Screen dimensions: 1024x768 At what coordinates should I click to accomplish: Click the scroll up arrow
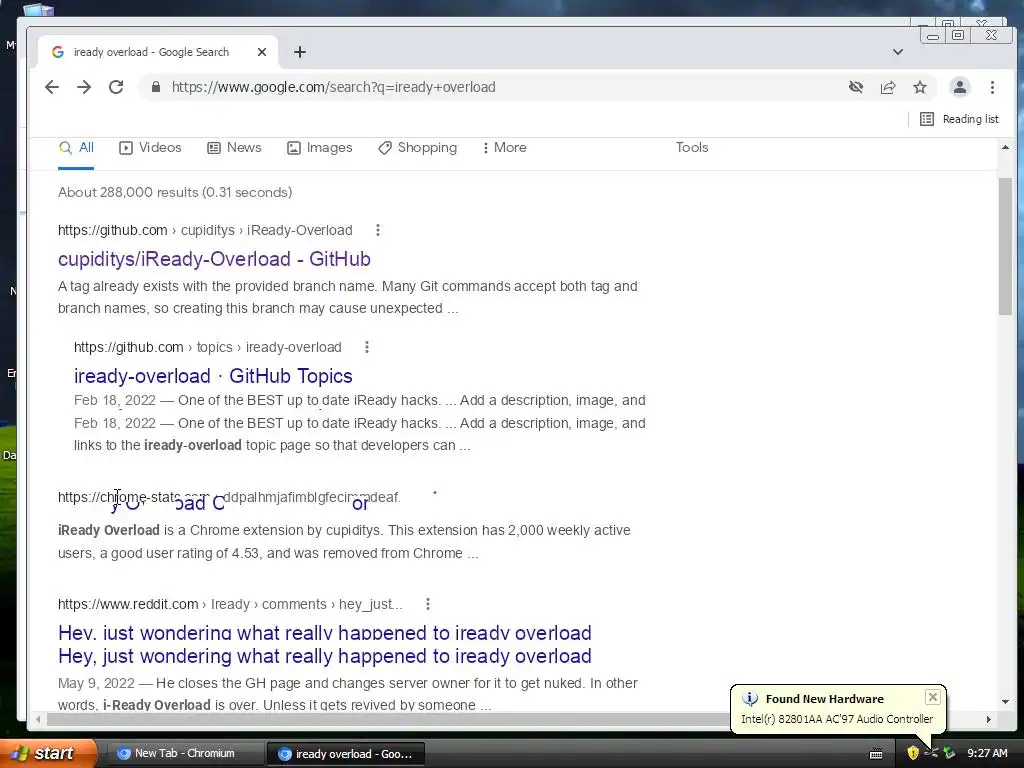(x=1005, y=148)
